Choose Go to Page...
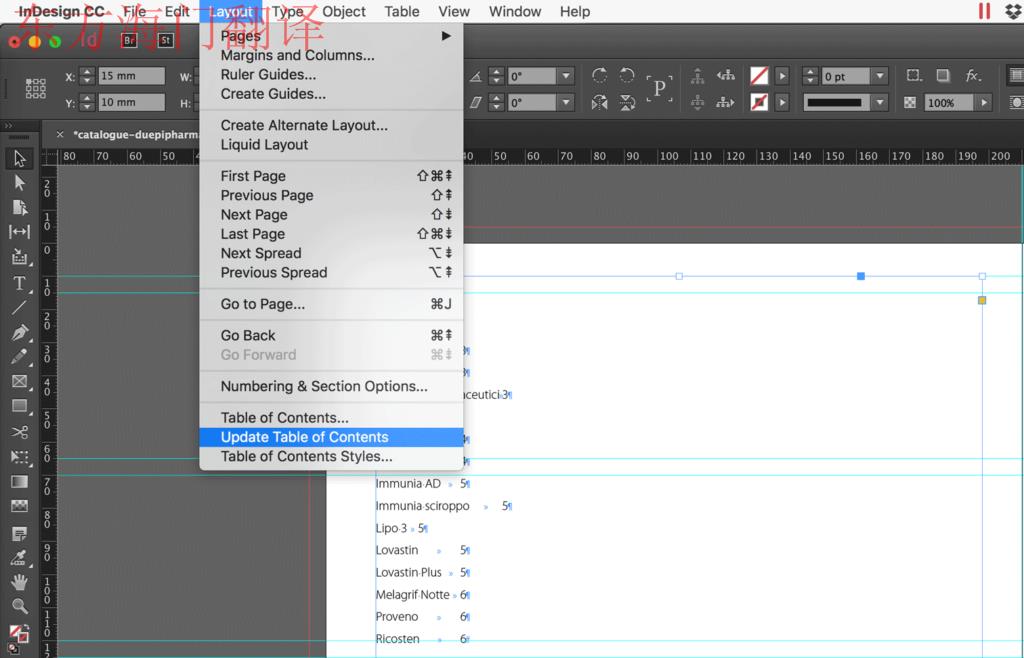The width and height of the screenshot is (1024, 658). click(x=331, y=304)
